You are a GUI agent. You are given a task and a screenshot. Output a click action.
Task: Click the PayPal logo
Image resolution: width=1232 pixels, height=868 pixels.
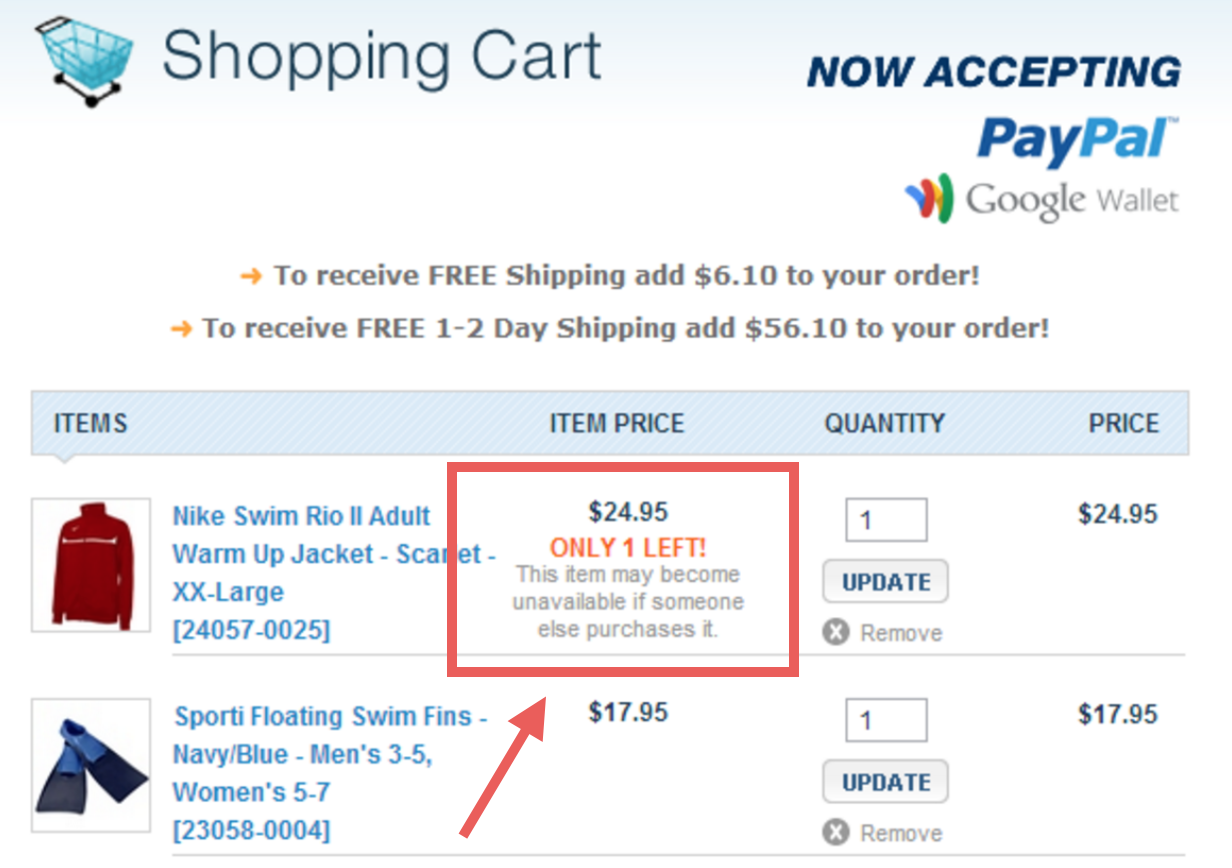pos(1077,139)
